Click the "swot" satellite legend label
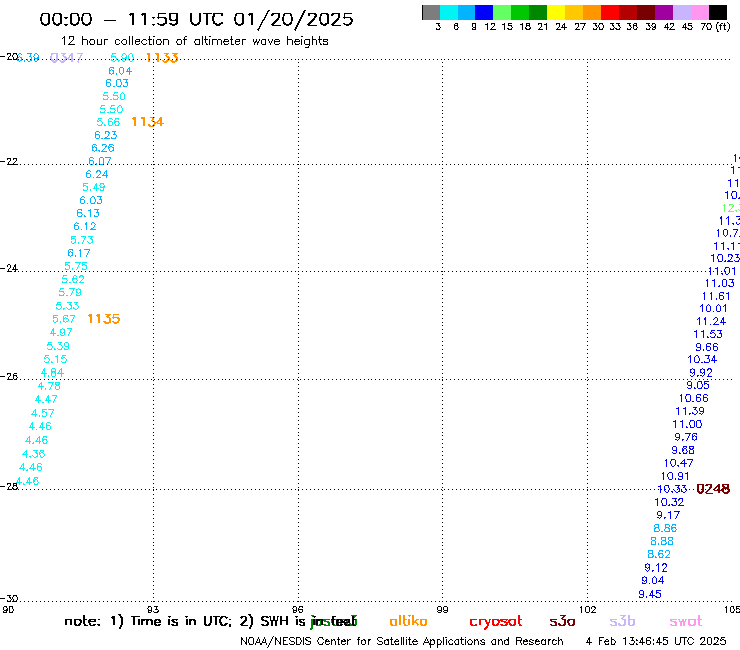This screenshot has height=650, width=740. (x=686, y=621)
